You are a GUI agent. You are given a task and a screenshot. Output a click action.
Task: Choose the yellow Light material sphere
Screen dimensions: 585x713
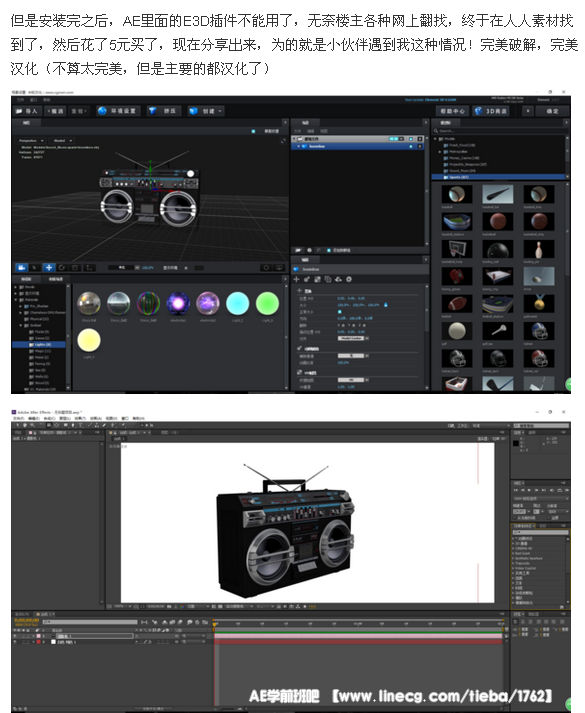[89, 340]
